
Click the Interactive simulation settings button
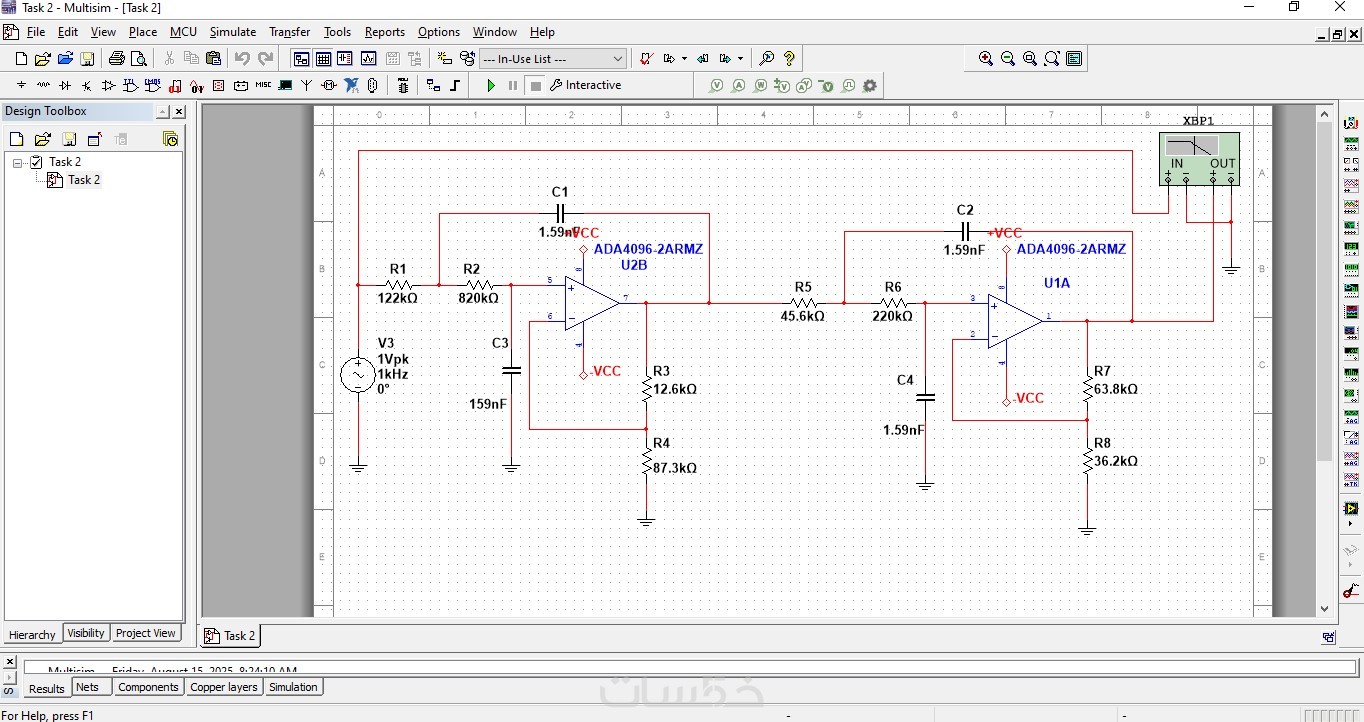point(586,86)
